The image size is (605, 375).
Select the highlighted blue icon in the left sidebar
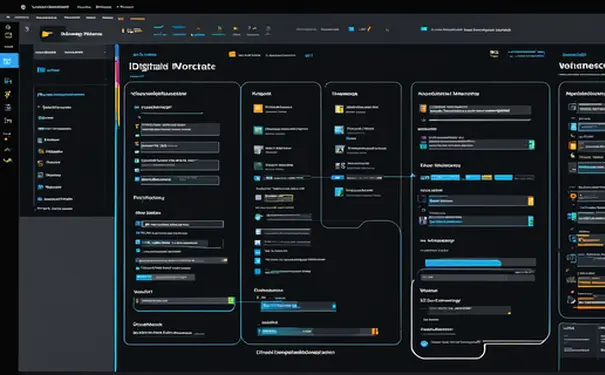tap(9, 61)
